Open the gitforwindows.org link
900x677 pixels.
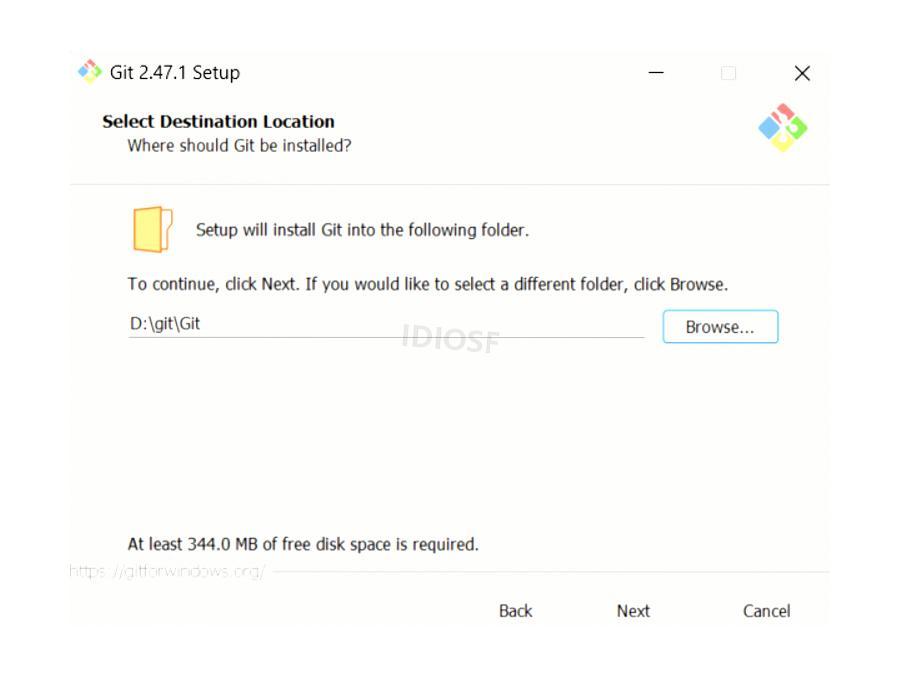click(x=167, y=571)
